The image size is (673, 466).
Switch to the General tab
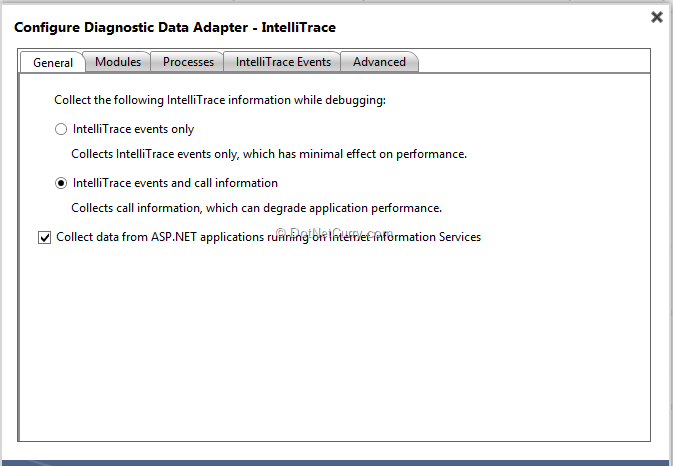pos(53,63)
